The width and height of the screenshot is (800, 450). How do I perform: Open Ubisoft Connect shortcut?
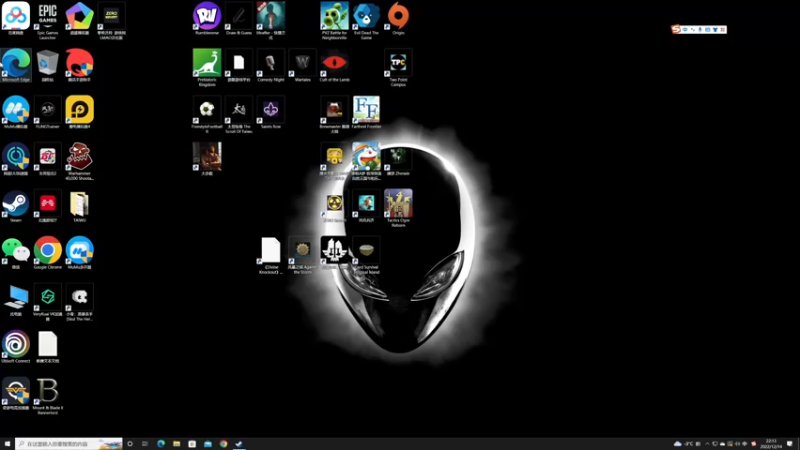[16, 347]
